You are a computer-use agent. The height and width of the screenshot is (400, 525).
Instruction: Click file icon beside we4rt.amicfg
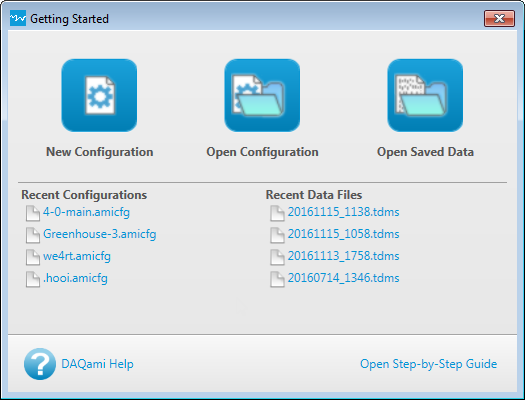[x=33, y=257]
